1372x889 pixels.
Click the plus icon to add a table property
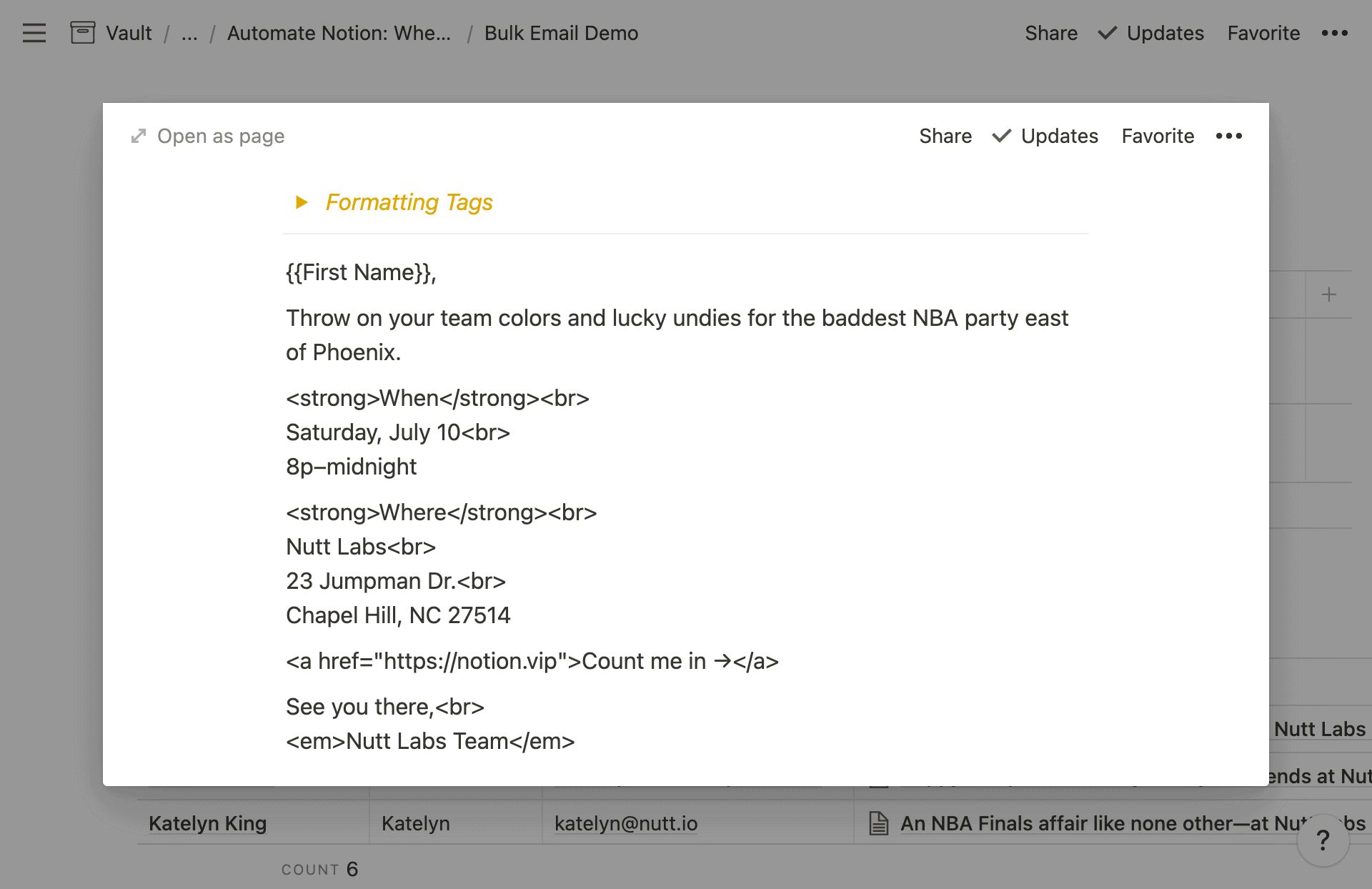tap(1328, 294)
